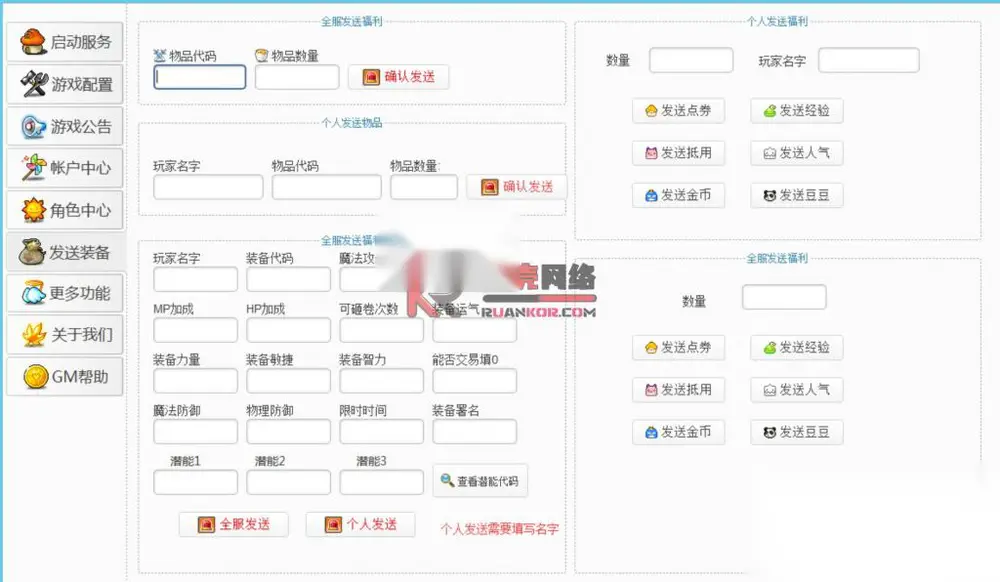Click the 全服发送 equipment button
Image resolution: width=1000 pixels, height=582 pixels.
point(233,525)
